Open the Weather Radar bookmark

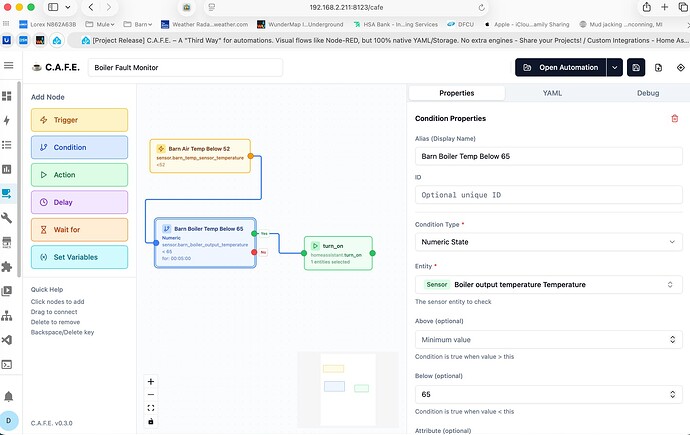(205, 24)
